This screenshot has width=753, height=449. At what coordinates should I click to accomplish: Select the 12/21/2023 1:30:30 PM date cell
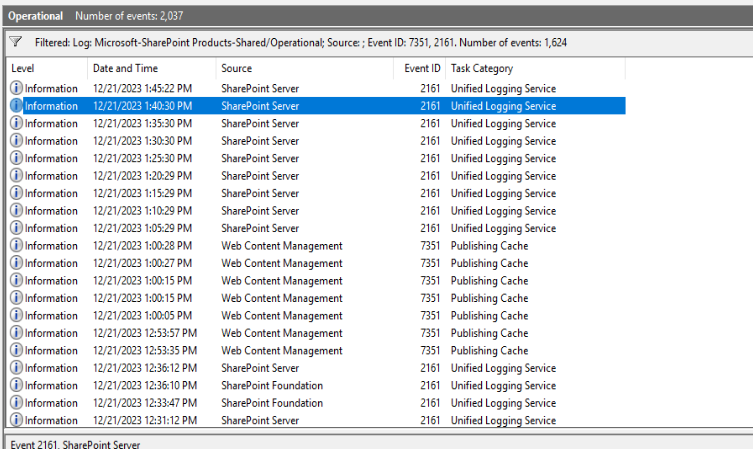point(142,141)
